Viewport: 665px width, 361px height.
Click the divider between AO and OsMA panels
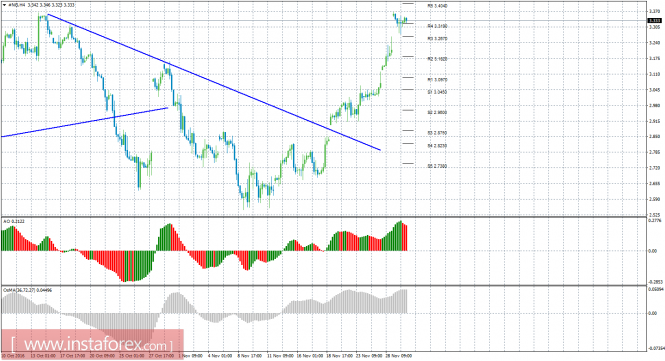324,285
